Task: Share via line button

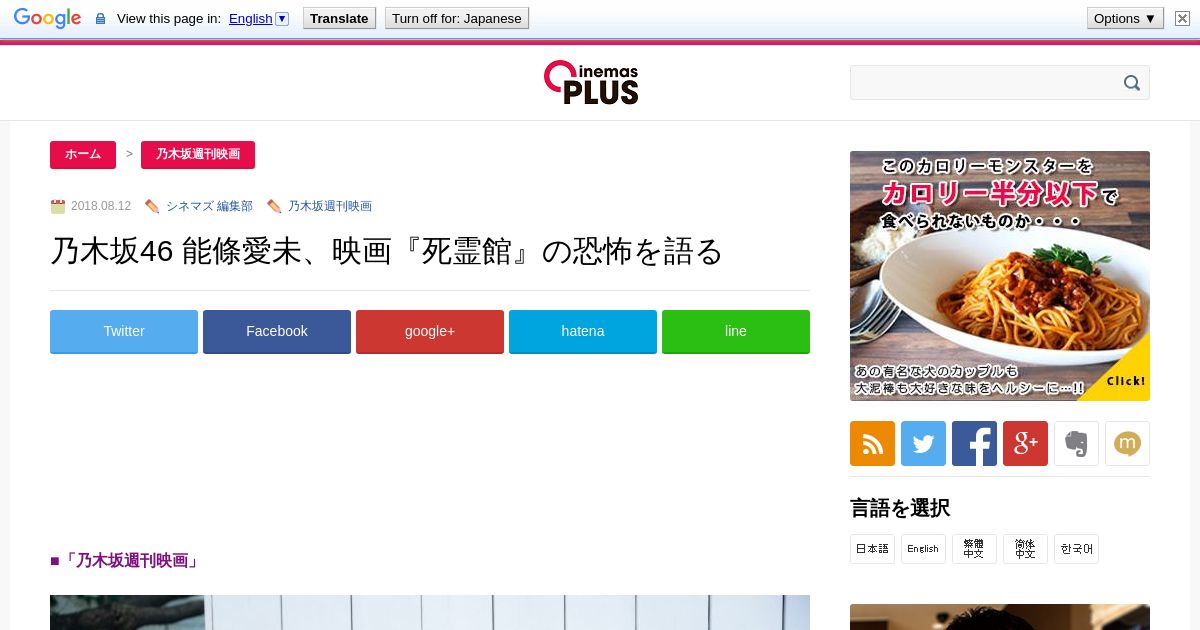Action: (x=736, y=331)
